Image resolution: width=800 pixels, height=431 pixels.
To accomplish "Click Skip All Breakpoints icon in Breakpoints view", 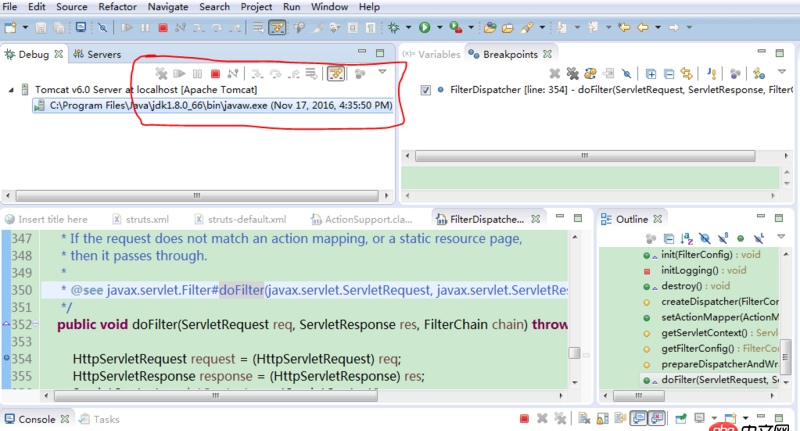I will pos(627,73).
